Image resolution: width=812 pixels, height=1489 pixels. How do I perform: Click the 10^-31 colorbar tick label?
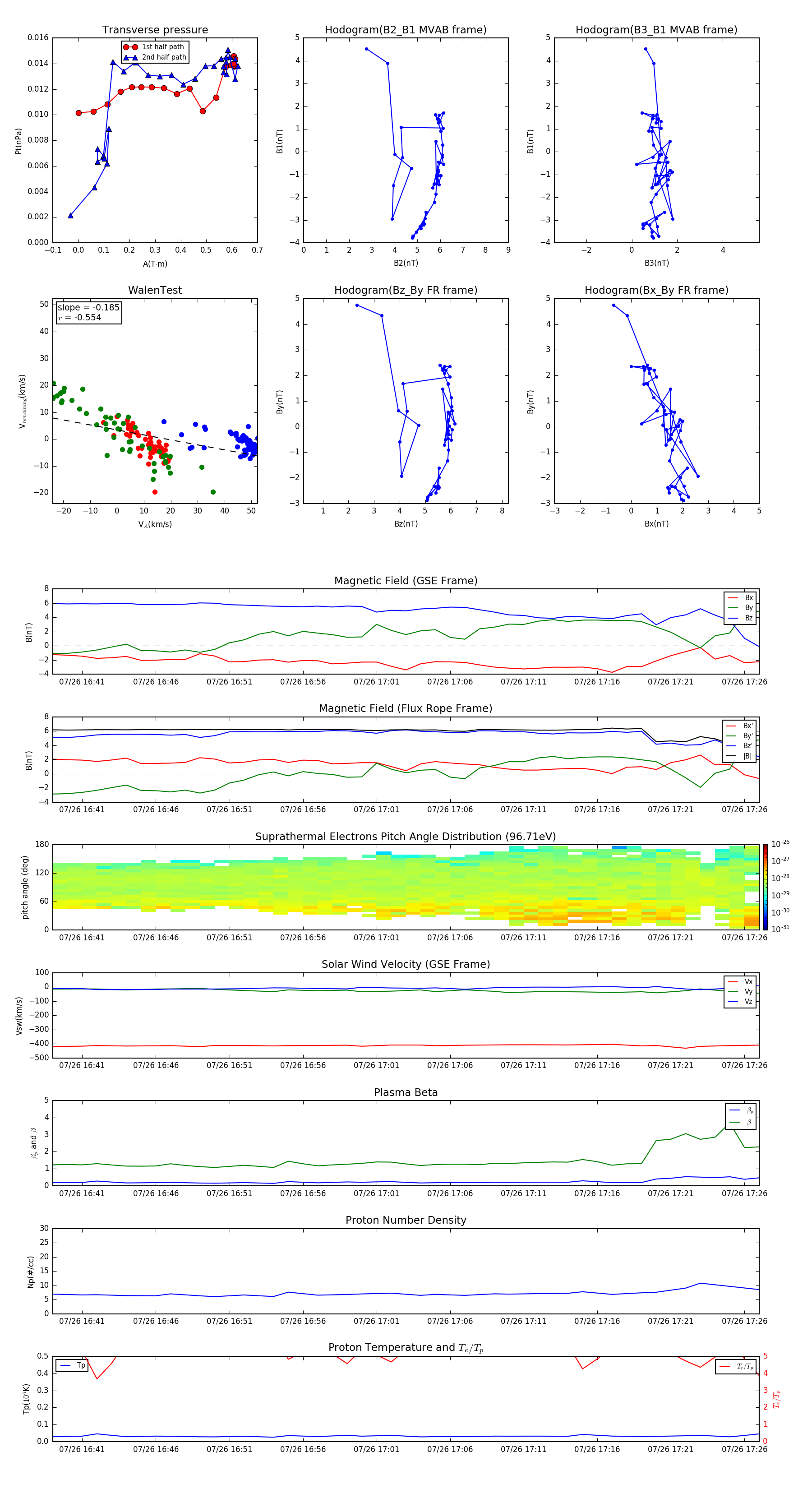(780, 929)
